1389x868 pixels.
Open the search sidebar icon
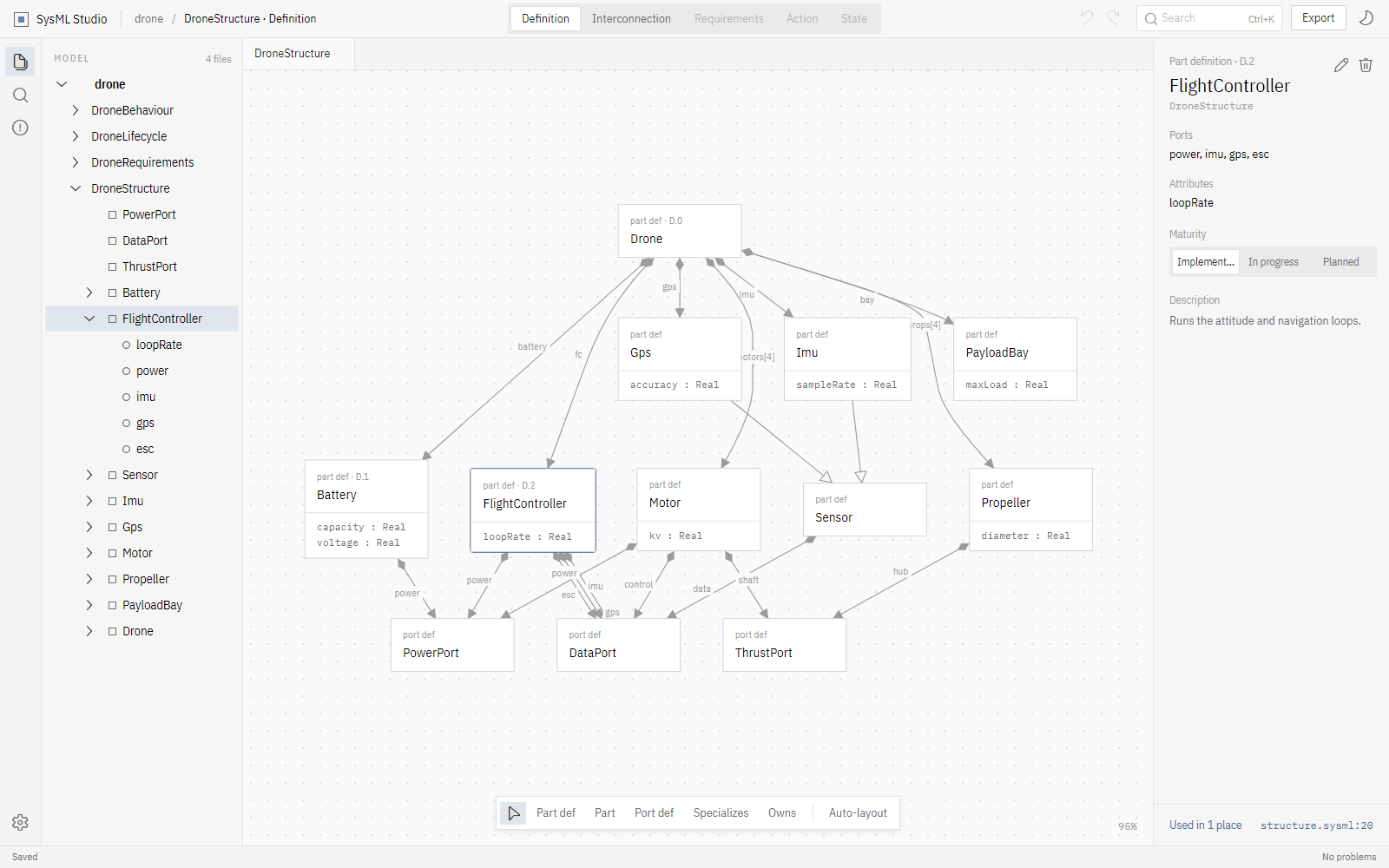tap(20, 95)
